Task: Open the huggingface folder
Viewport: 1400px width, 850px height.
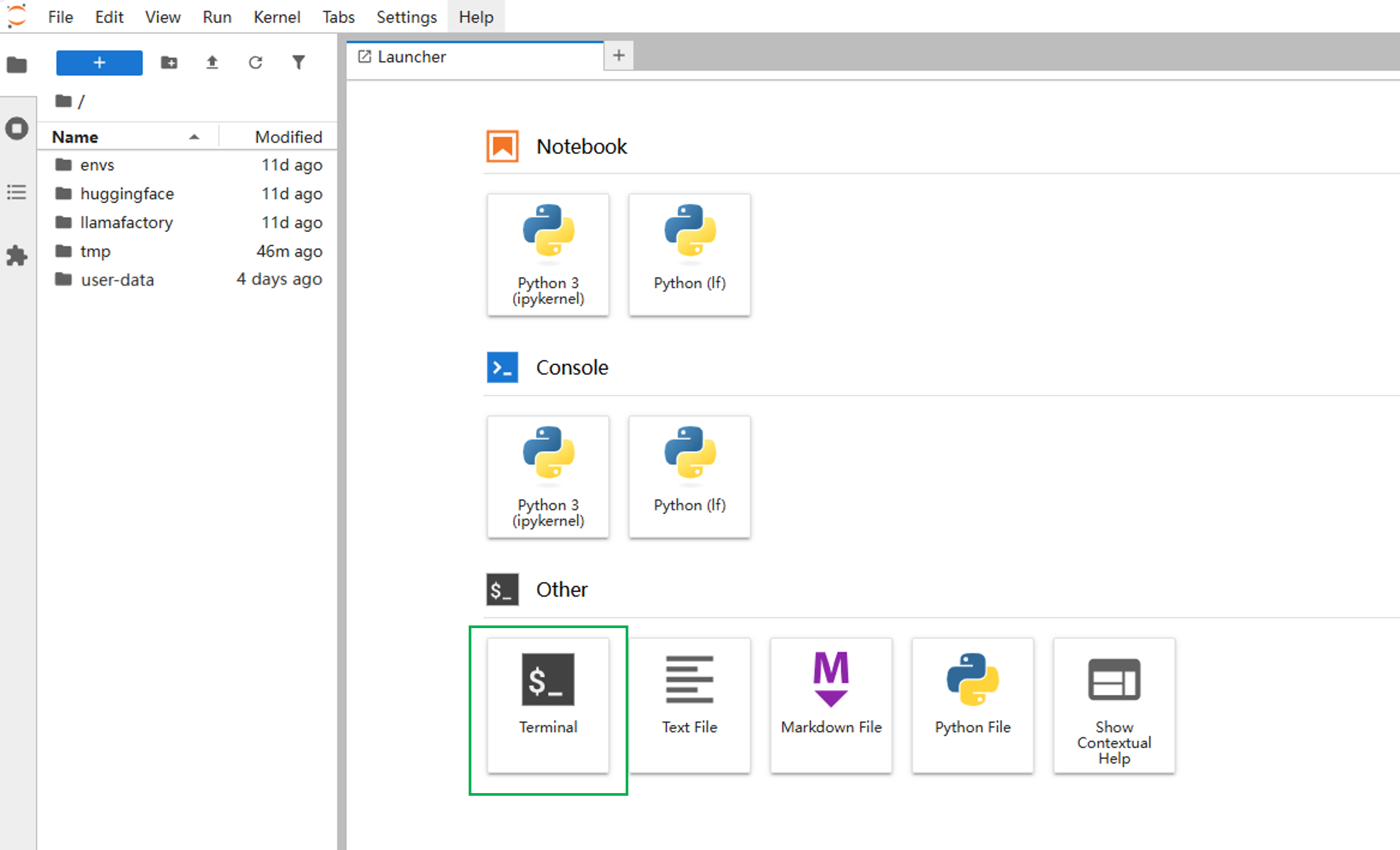Action: coord(127,194)
